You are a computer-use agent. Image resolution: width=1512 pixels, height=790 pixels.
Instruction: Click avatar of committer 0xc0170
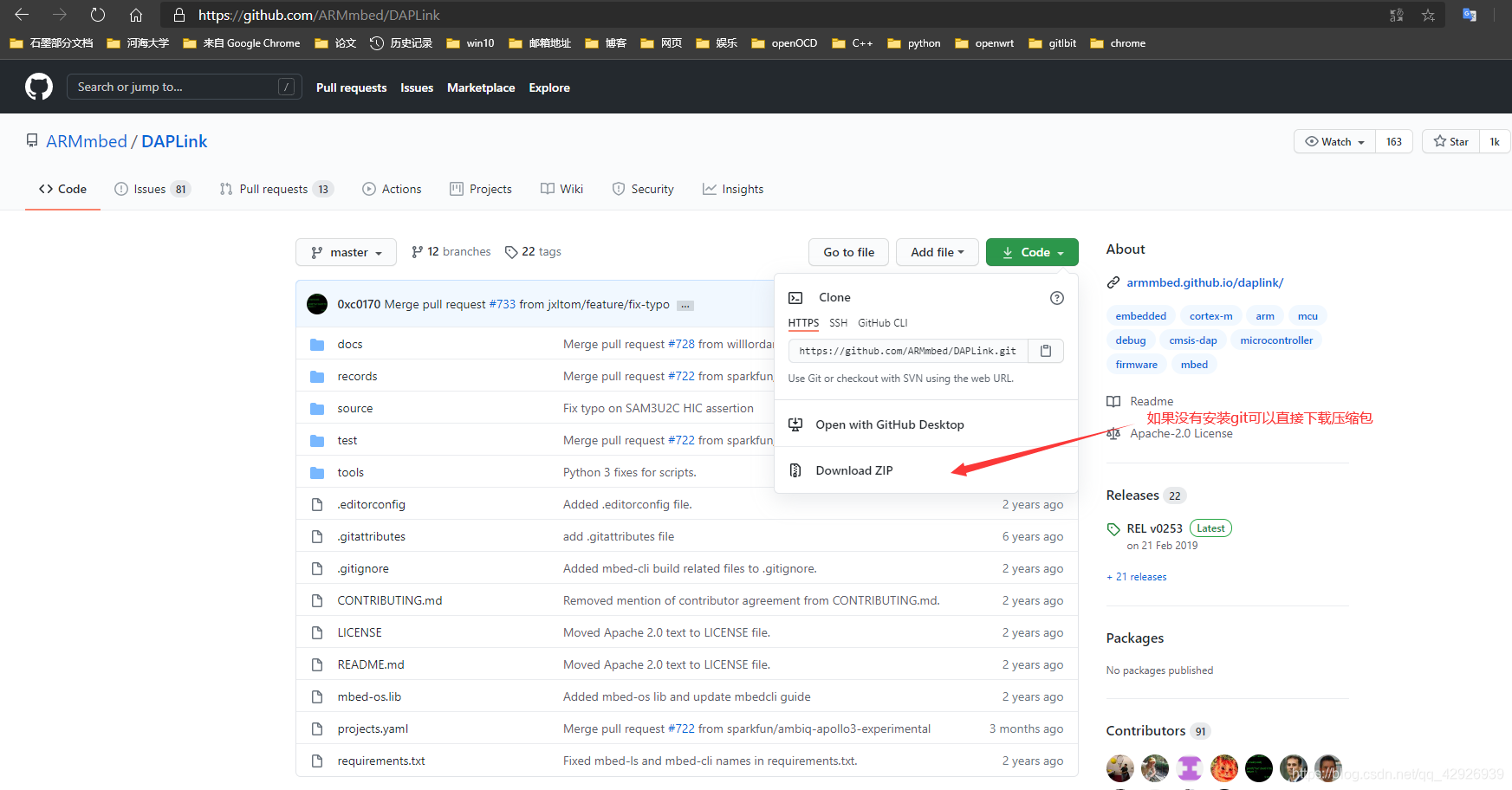[317, 304]
